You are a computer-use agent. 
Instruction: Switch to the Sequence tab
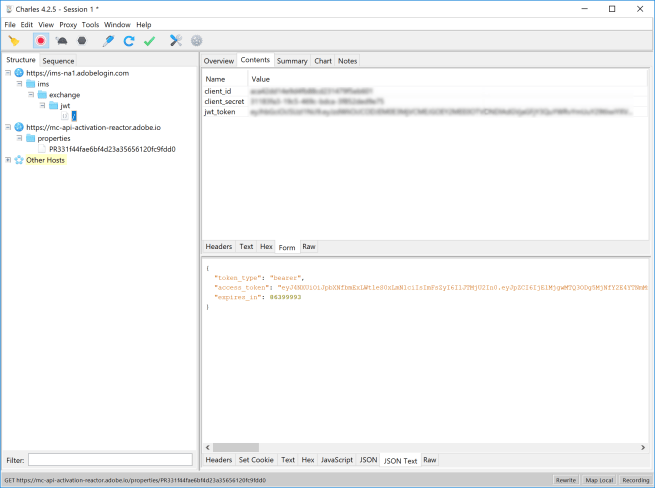click(58, 61)
